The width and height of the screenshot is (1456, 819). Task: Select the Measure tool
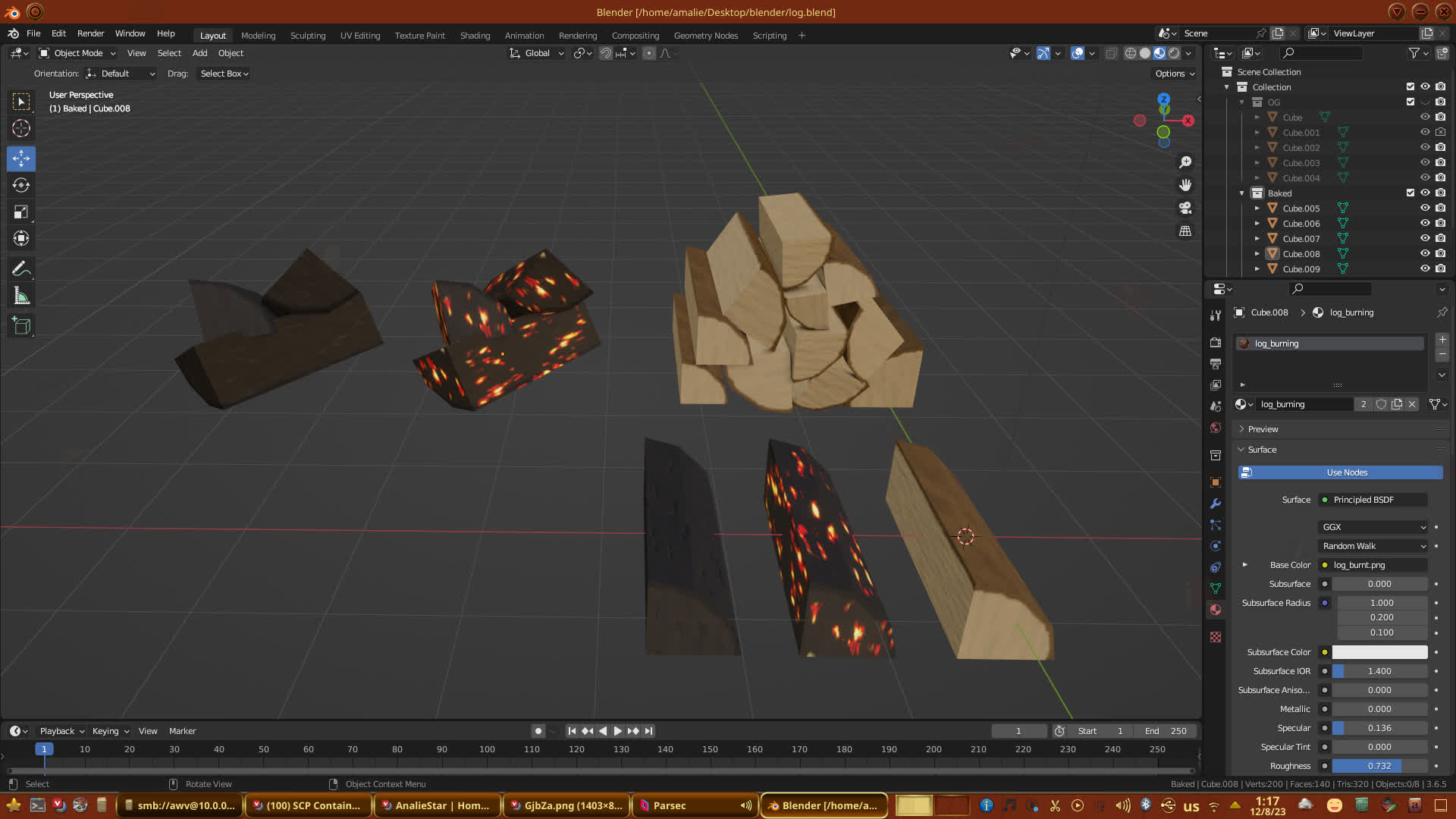[21, 297]
